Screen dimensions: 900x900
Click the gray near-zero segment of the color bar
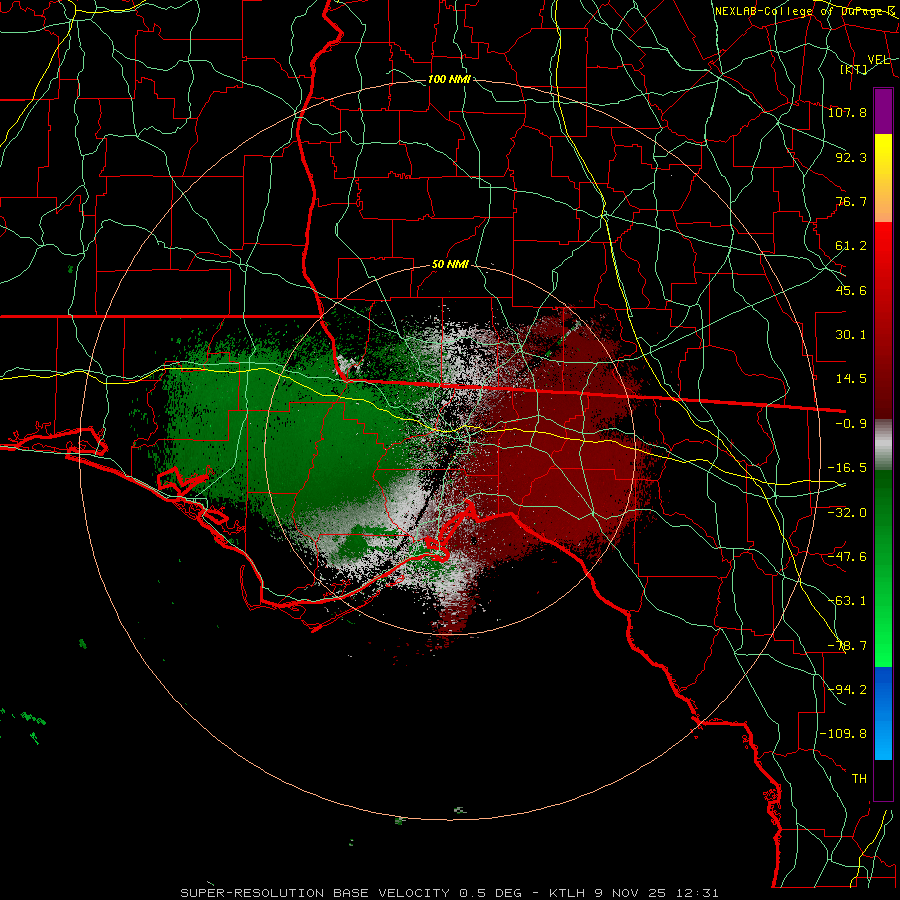(x=883, y=445)
